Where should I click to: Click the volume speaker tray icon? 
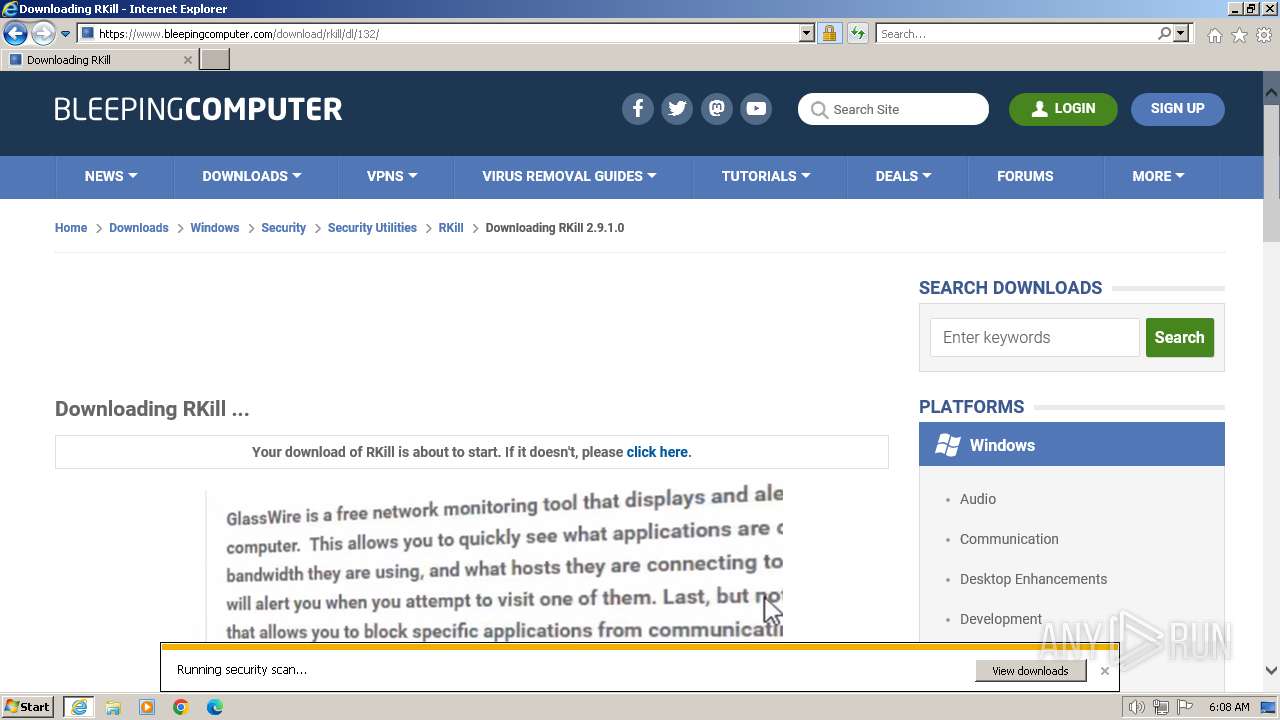1136,707
